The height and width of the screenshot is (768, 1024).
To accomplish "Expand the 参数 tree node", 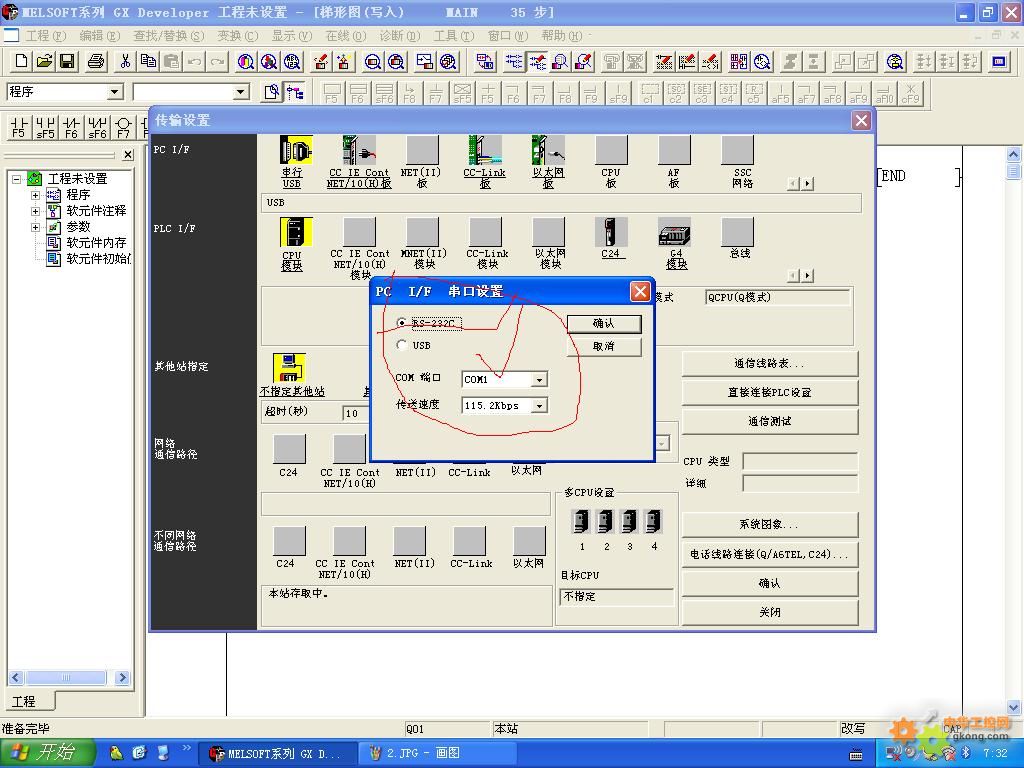I will pyautogui.click(x=35, y=227).
